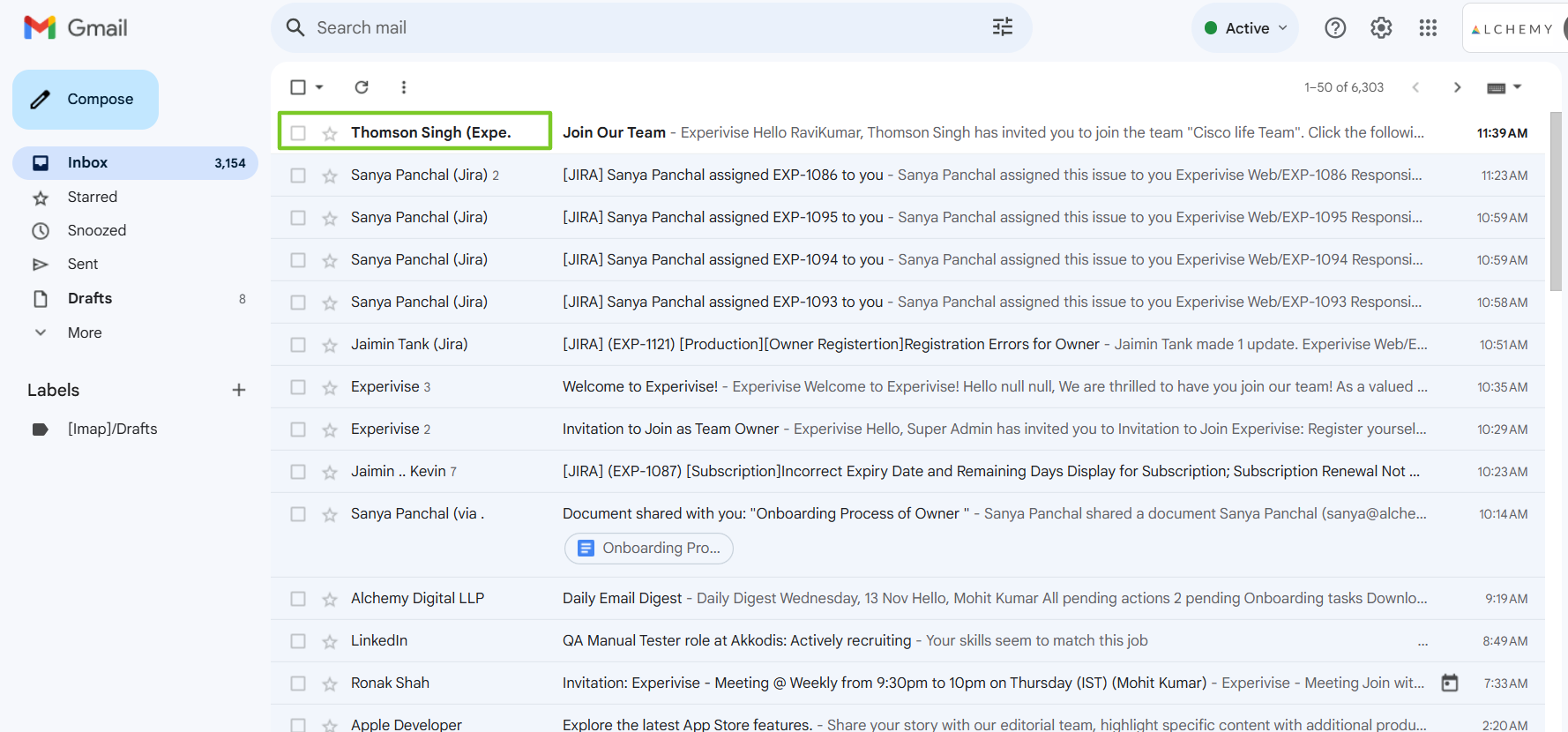
Task: Click the Labels heading
Action: (53, 390)
